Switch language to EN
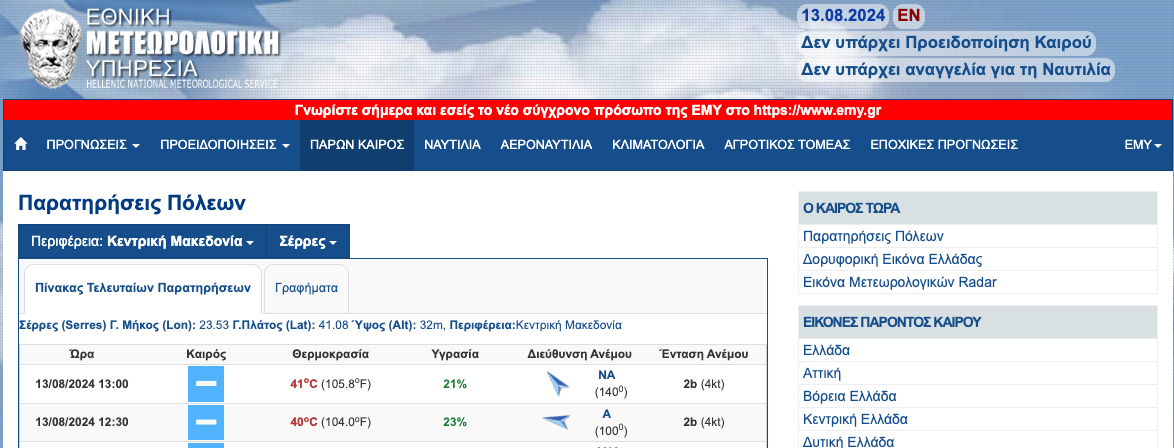This screenshot has height=448, width=1174. (908, 15)
